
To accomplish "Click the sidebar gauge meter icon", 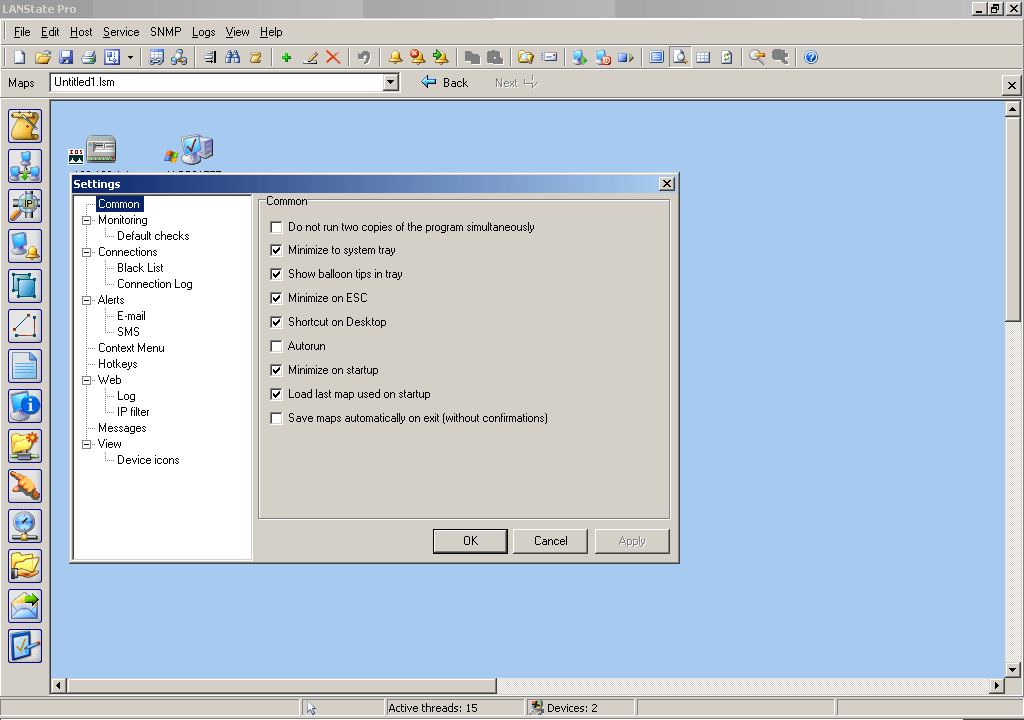I will (25, 526).
